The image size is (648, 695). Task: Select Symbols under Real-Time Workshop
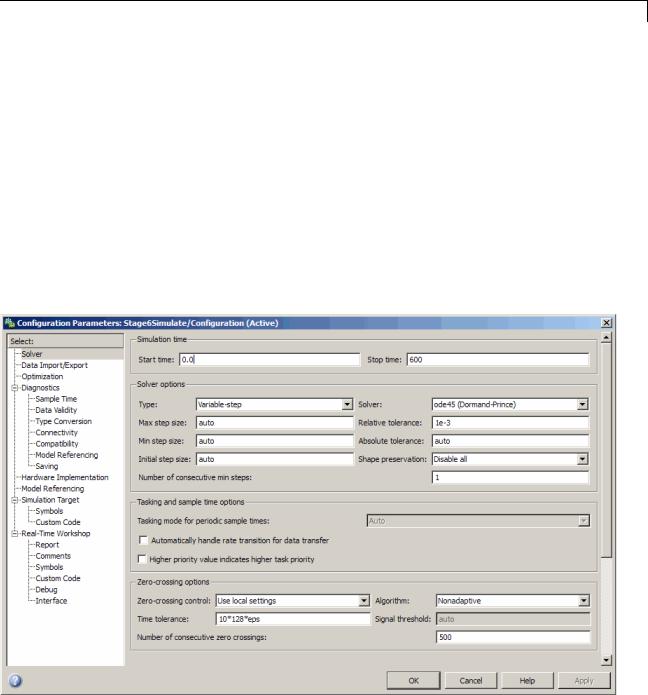(49, 567)
